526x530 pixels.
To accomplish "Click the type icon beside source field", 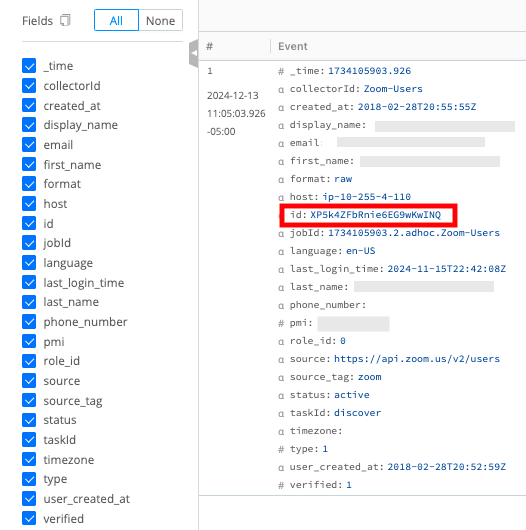I will 281,360.
